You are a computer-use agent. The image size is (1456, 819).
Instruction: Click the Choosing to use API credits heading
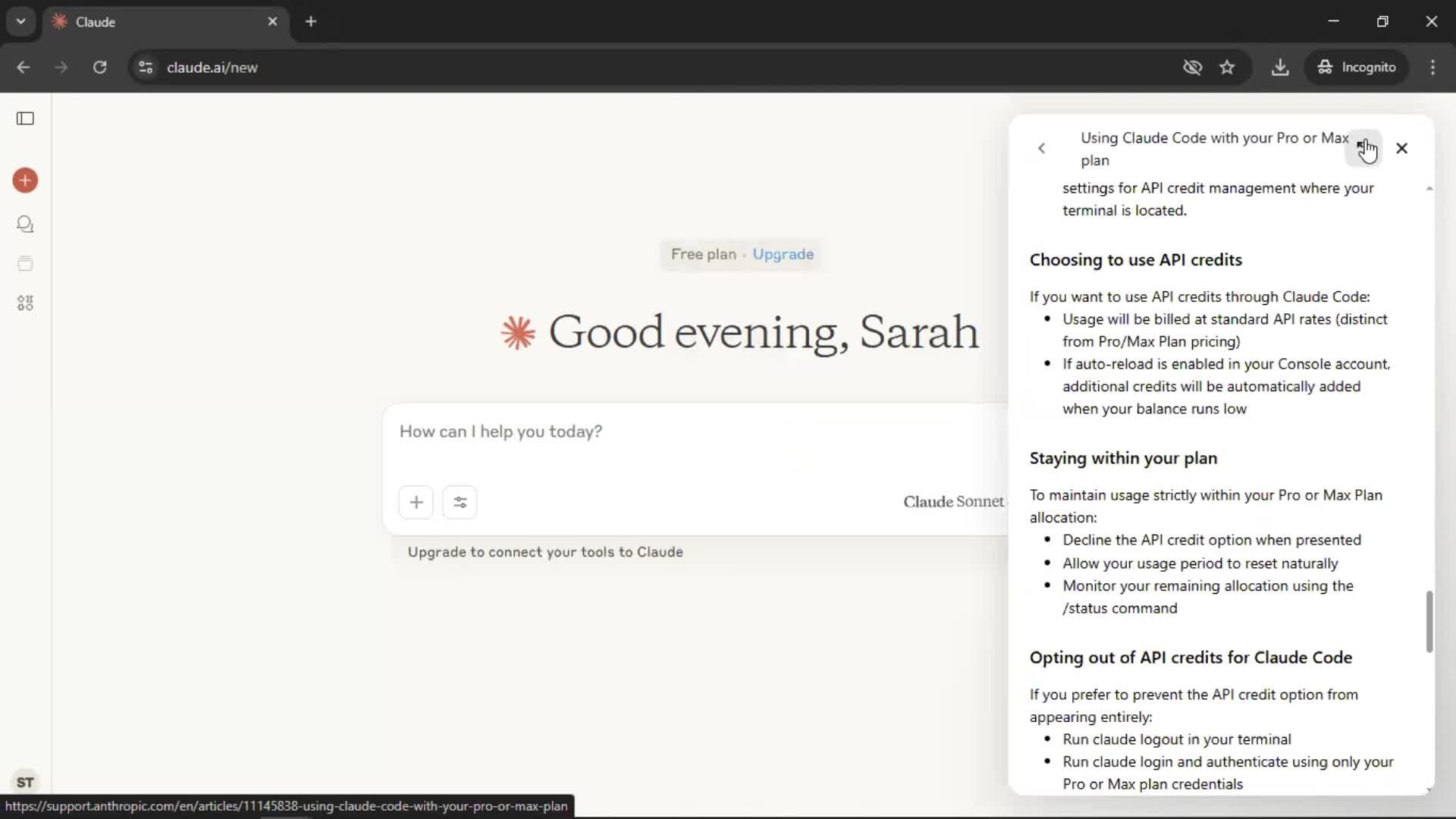tap(1136, 260)
